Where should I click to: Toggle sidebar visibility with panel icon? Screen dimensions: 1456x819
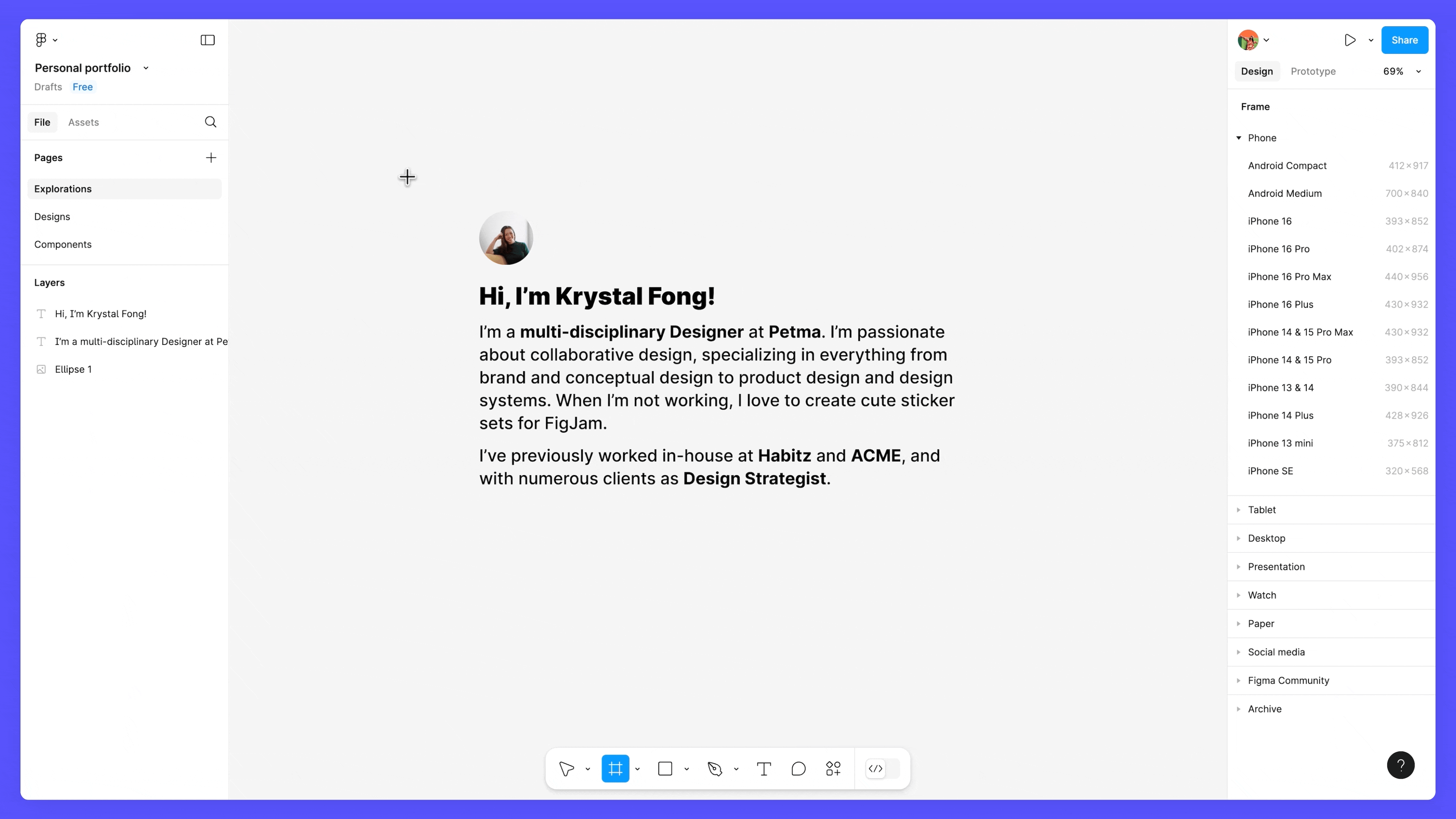click(207, 40)
